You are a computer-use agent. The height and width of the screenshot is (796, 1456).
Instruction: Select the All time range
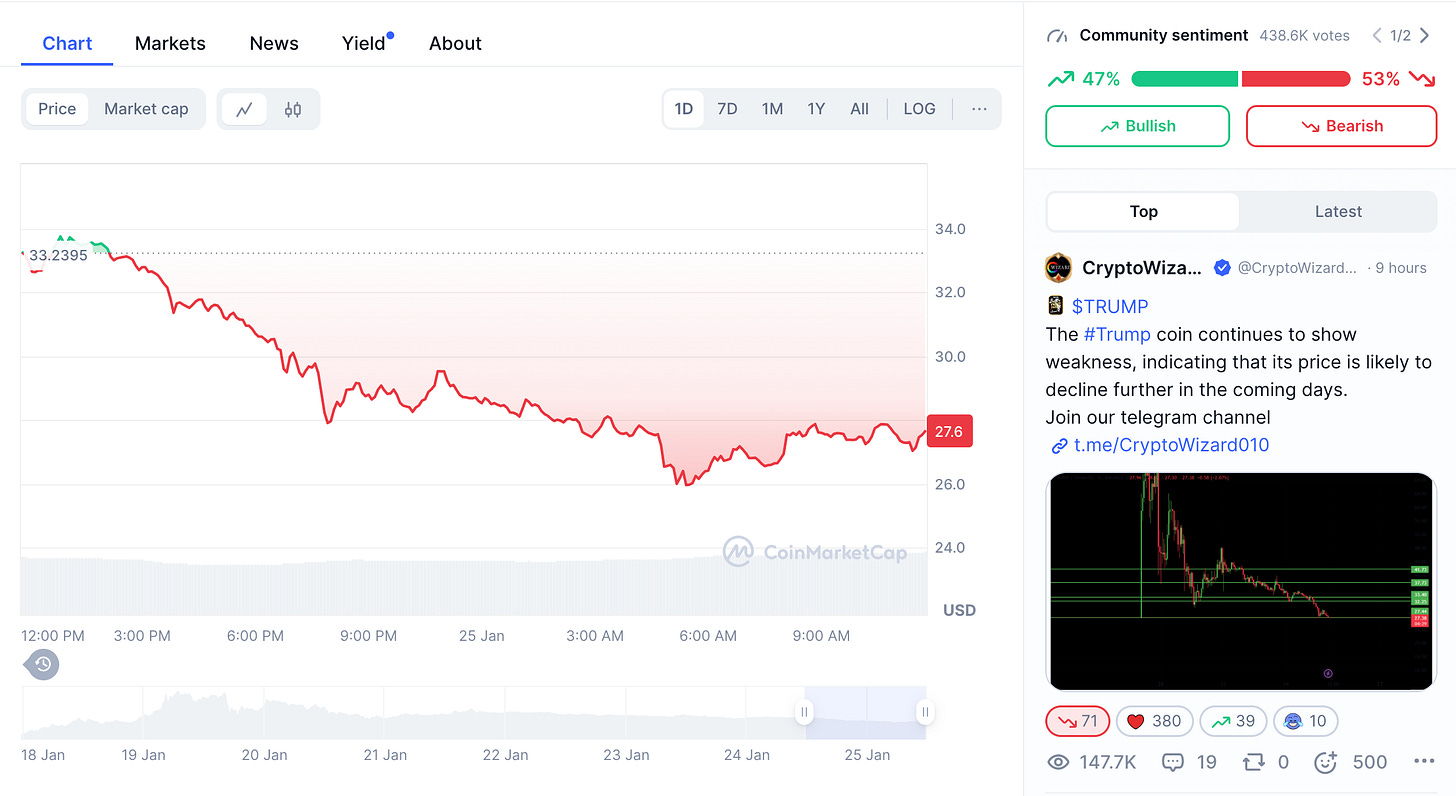click(x=860, y=109)
